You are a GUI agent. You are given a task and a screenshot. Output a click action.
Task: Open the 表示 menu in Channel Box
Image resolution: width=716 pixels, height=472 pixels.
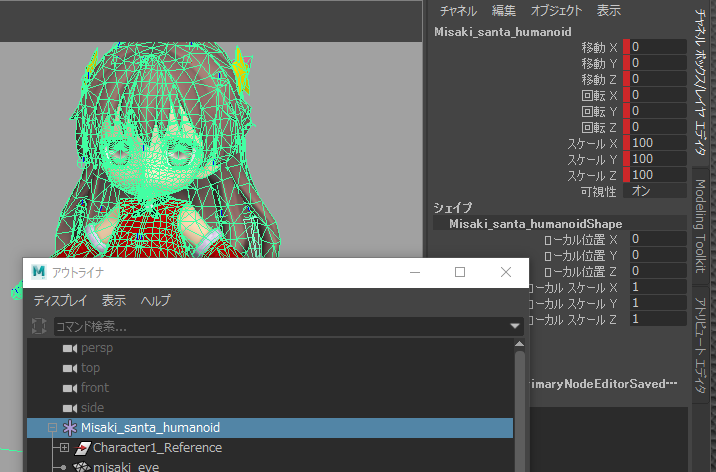click(x=609, y=10)
